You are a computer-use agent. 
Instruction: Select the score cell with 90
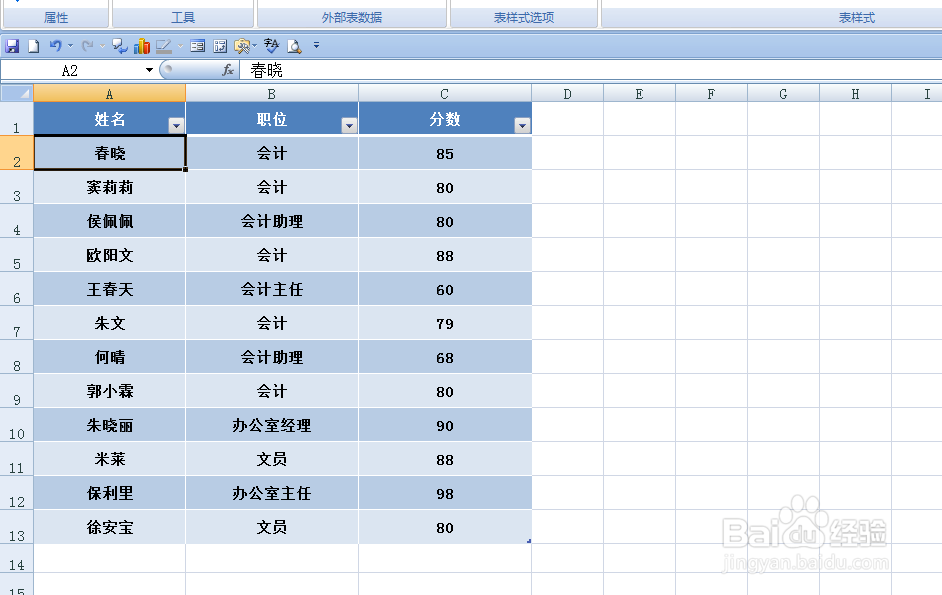click(445, 425)
